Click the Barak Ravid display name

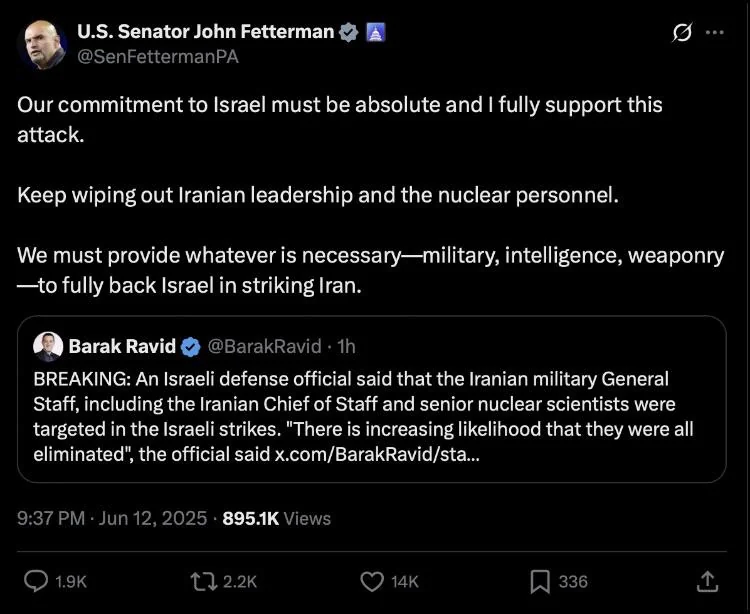point(122,346)
